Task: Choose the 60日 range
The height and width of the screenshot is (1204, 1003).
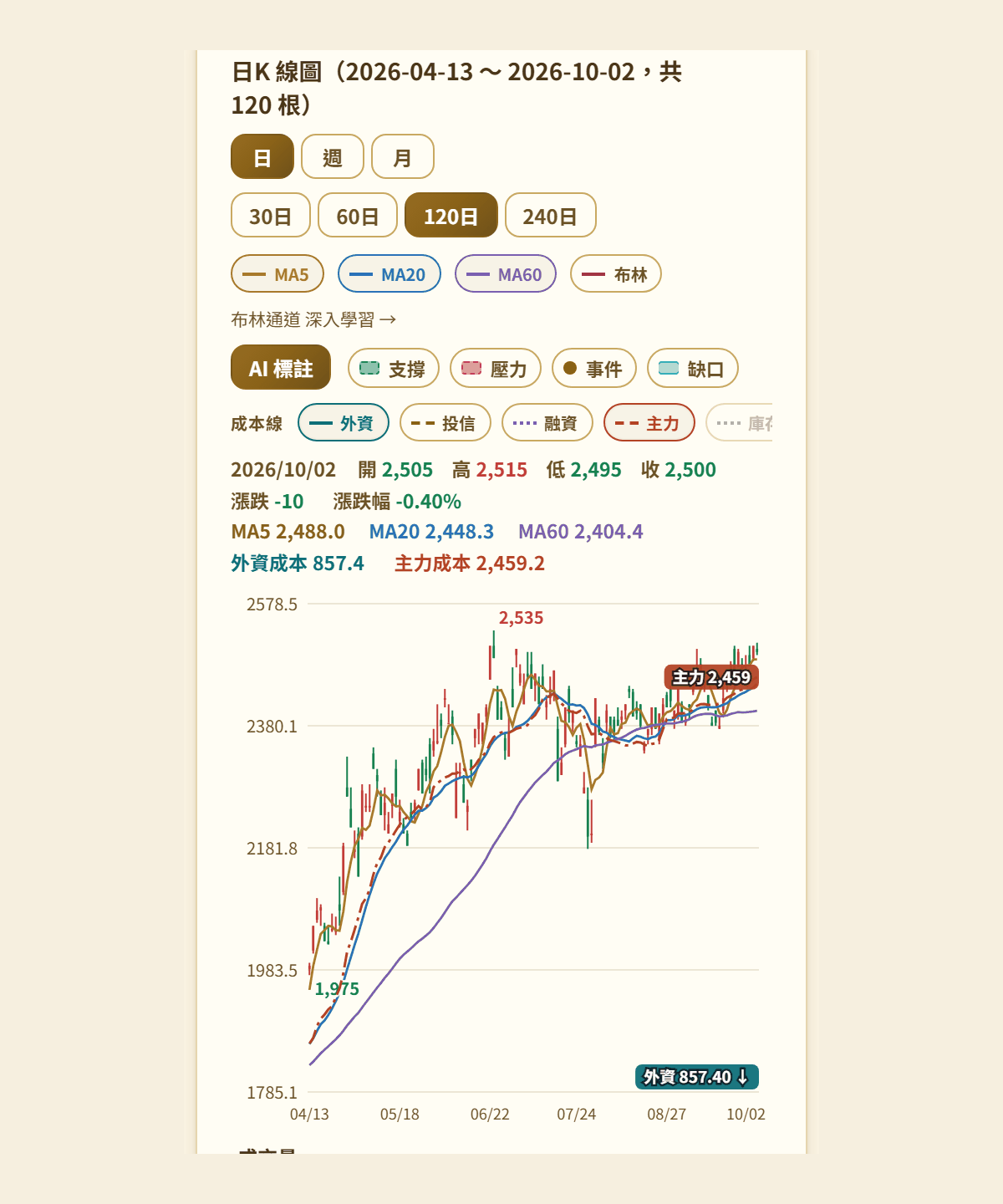Action: [358, 215]
